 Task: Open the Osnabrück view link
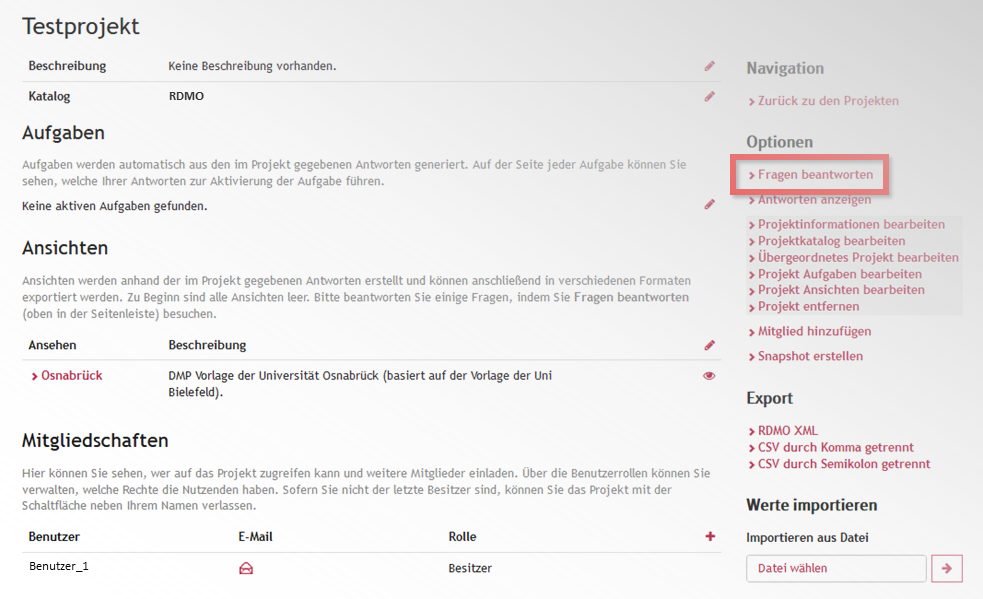pos(71,376)
